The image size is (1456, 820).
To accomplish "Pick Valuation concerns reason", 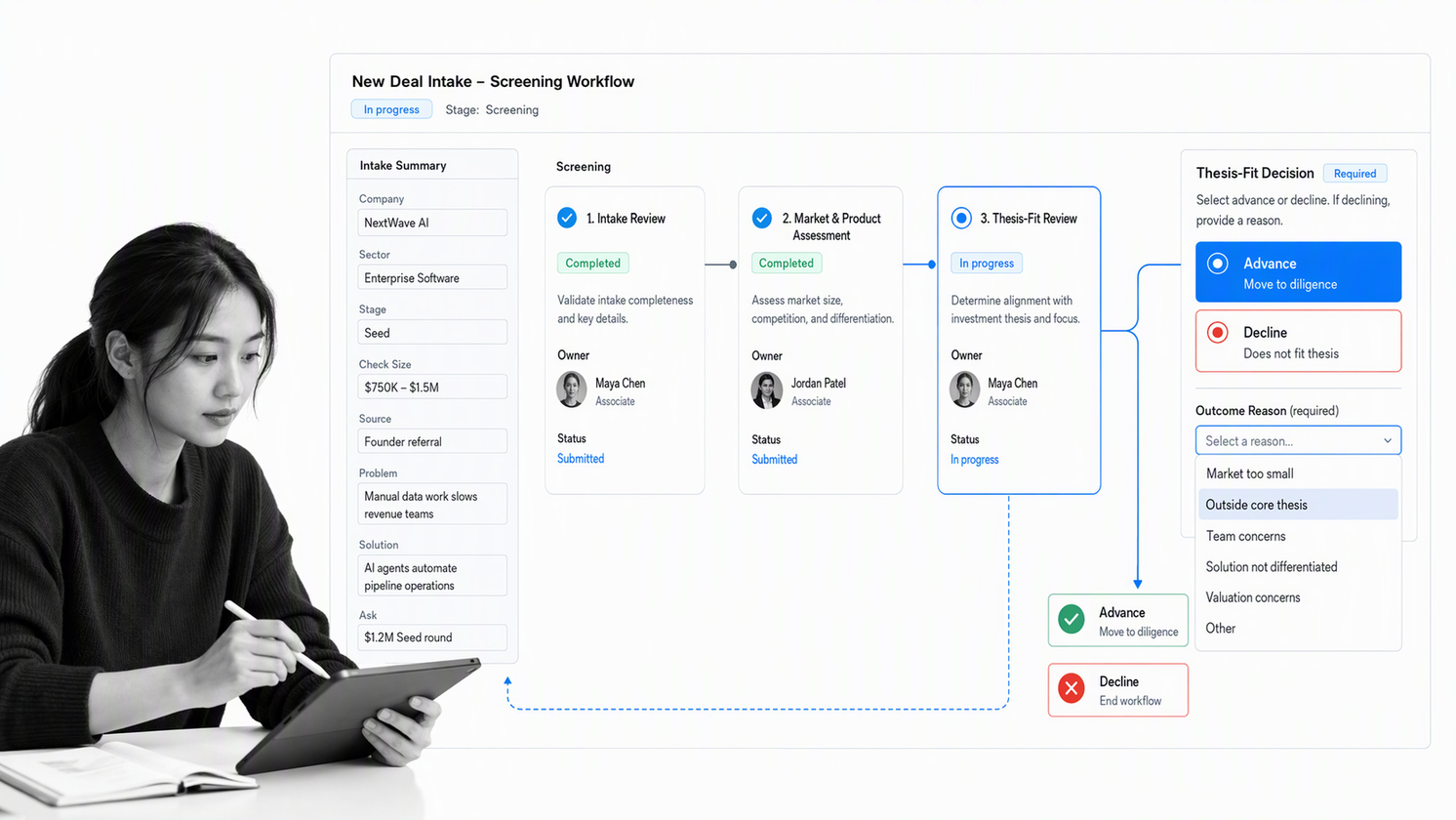I will tap(1298, 597).
